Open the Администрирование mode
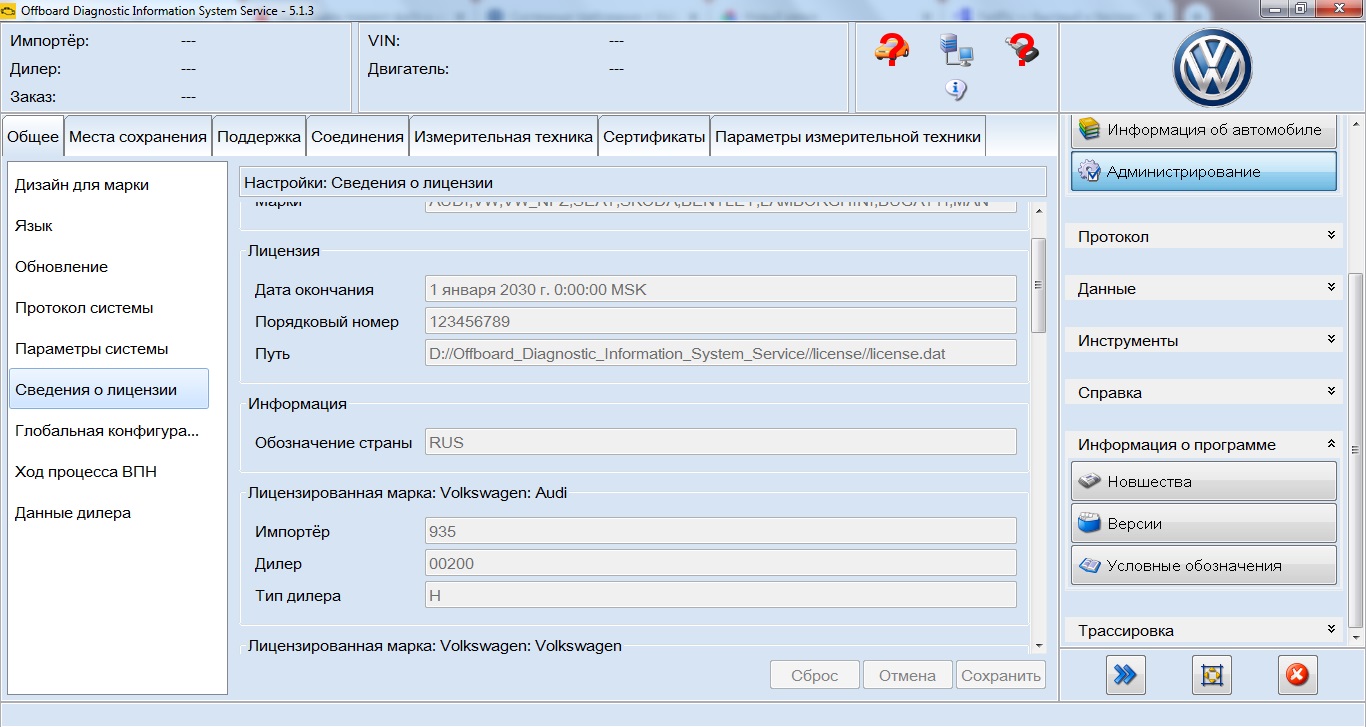The image size is (1366, 727). tap(1204, 171)
